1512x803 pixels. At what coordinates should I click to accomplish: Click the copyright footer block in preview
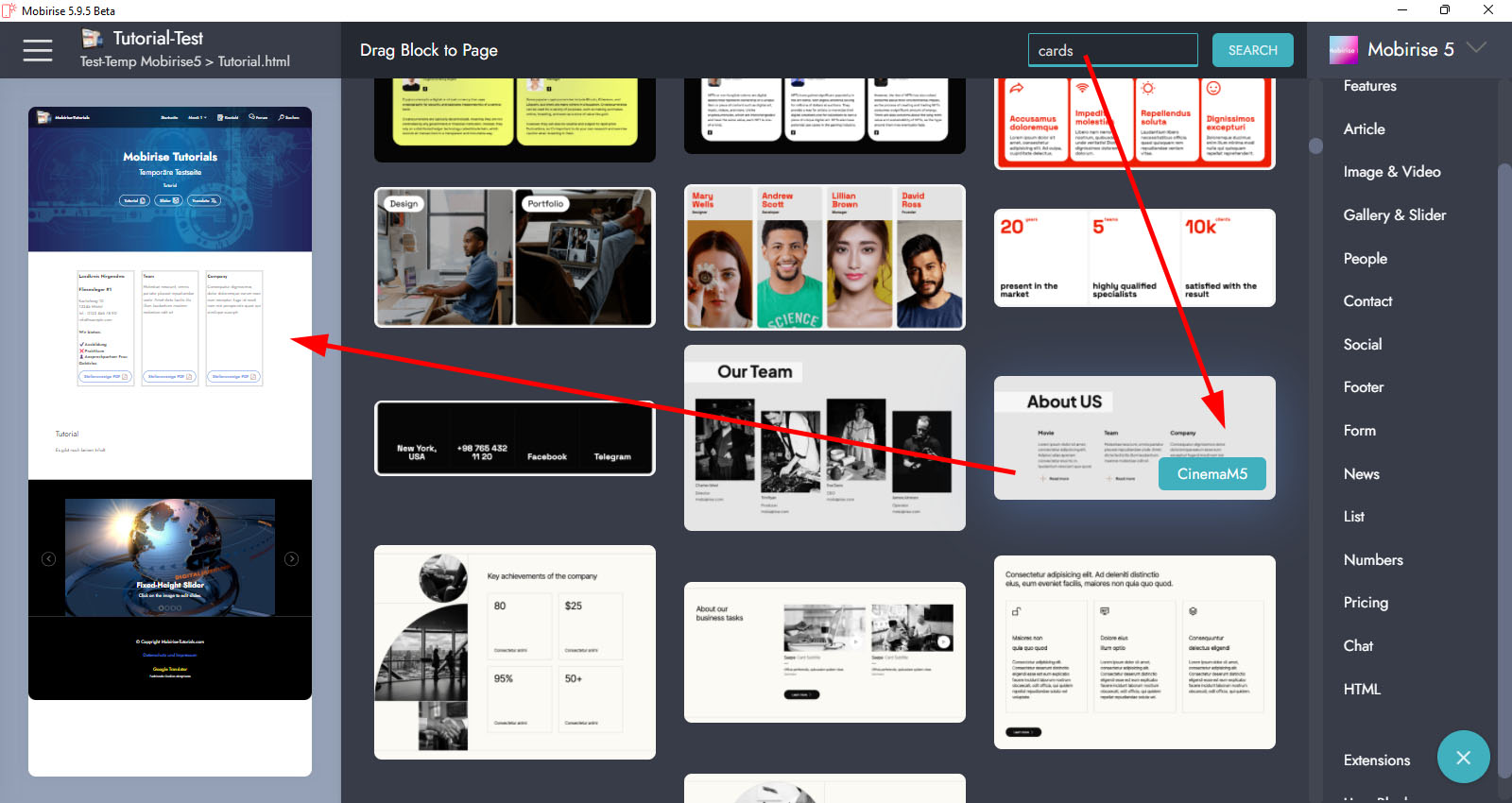(x=170, y=658)
